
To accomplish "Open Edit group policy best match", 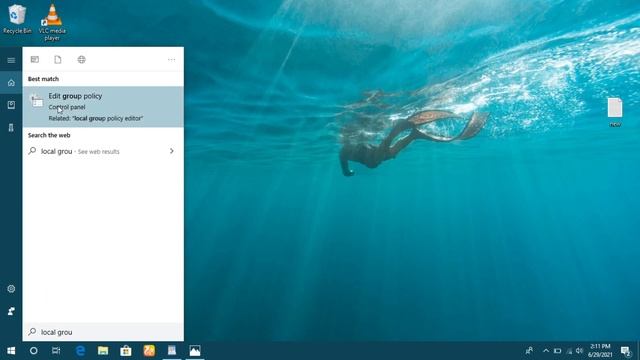I will coord(103,107).
